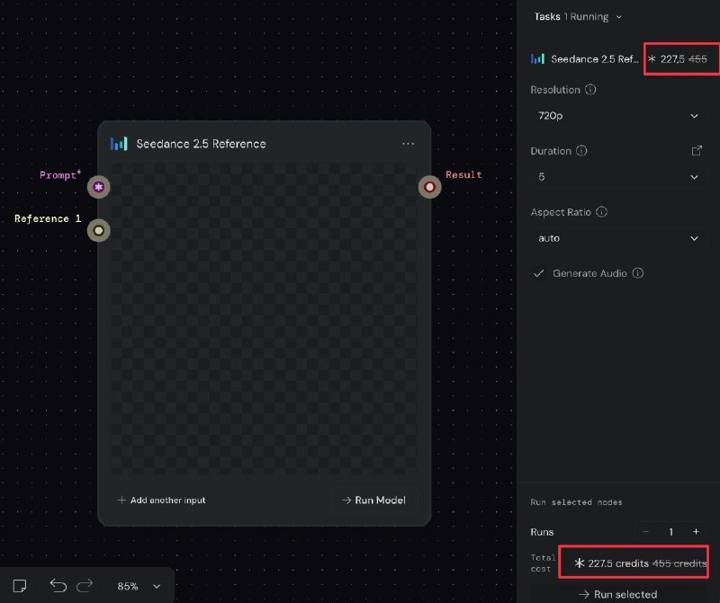Click the Seedance logo on the node header
The height and width of the screenshot is (603, 720).
coord(119,144)
